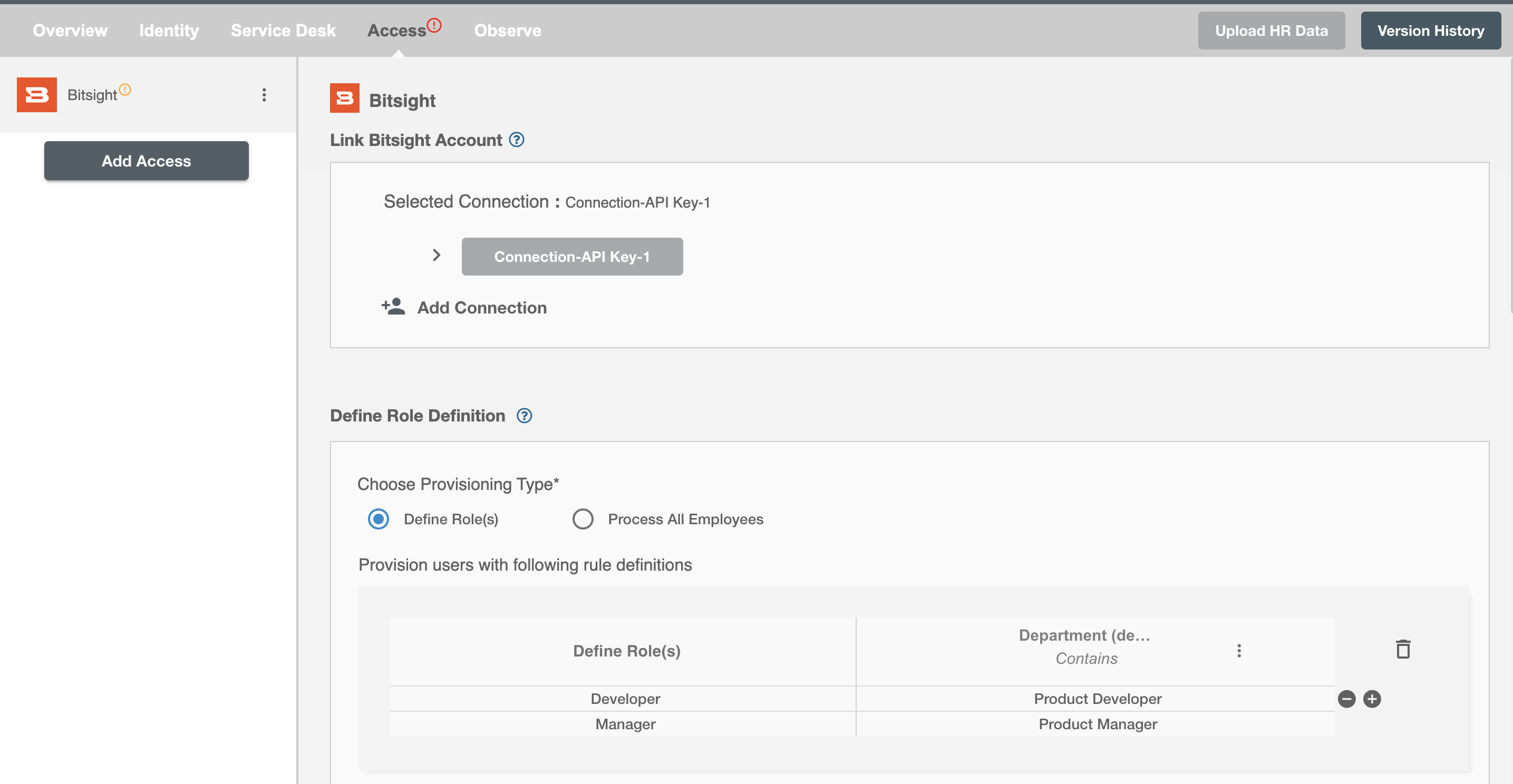Screen dimensions: 1513x784
Task: Click the add-person icon next to Add Connection
Action: pos(393,306)
